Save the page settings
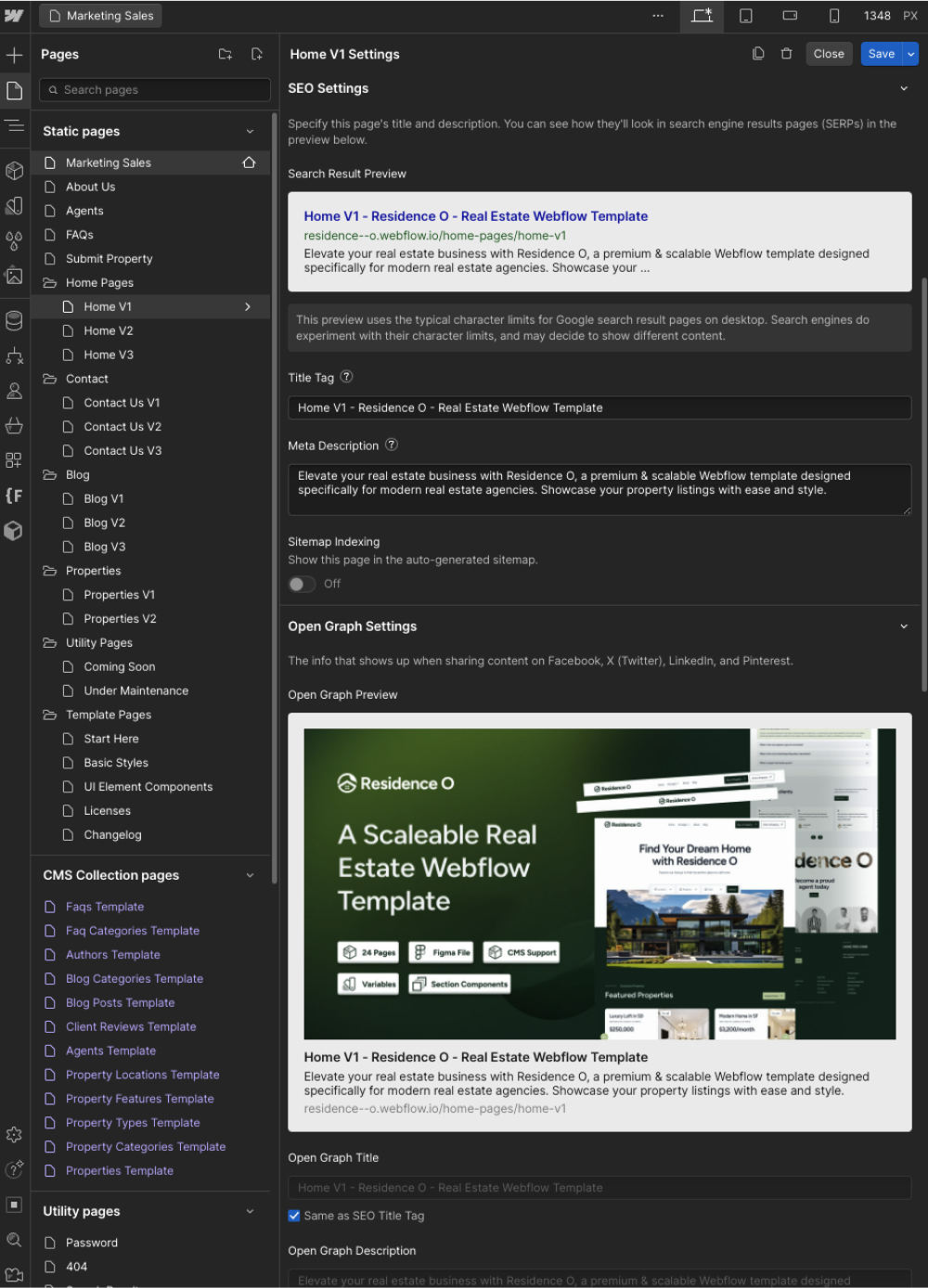 pos(880,53)
